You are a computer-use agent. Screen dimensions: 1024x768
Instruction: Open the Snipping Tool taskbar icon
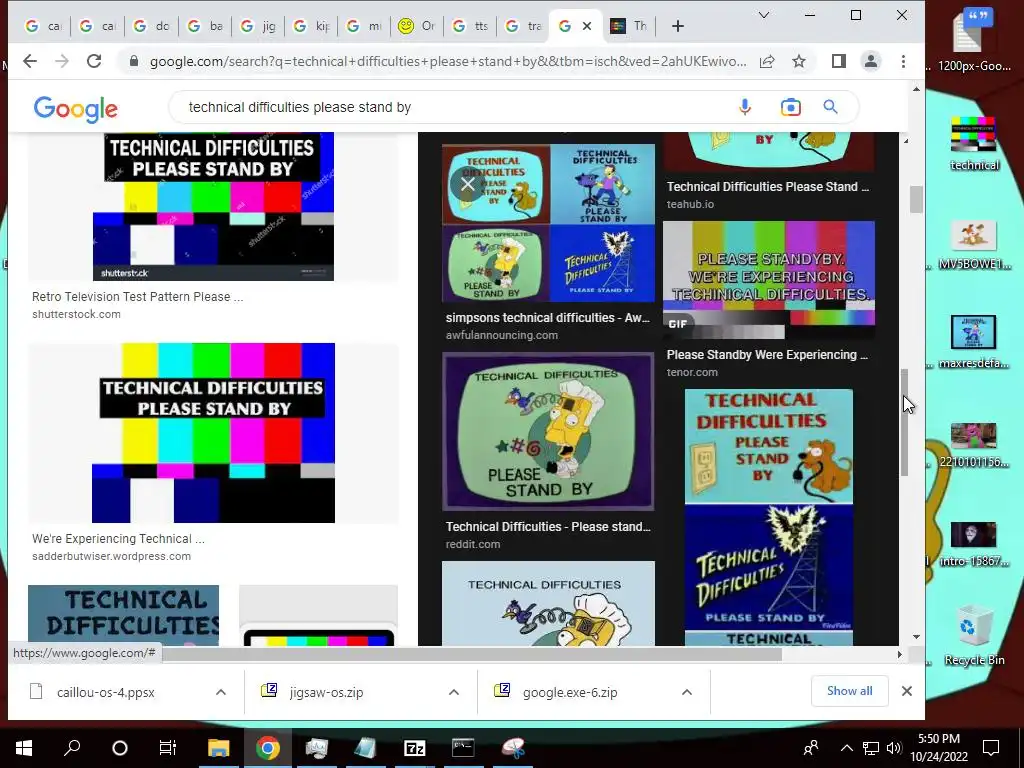click(x=513, y=748)
